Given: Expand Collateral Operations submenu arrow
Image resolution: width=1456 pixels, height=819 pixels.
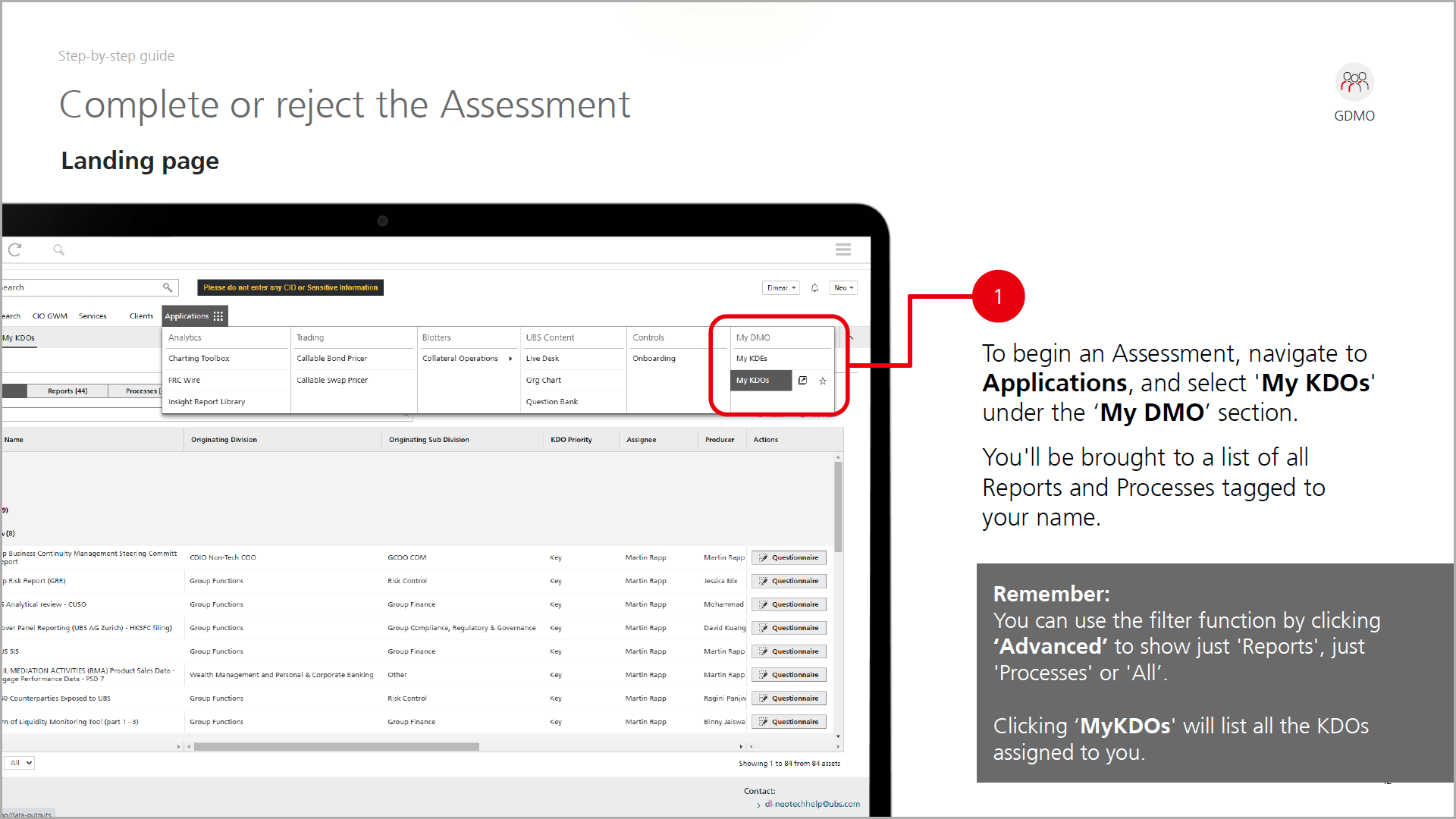Looking at the screenshot, I should tap(510, 359).
